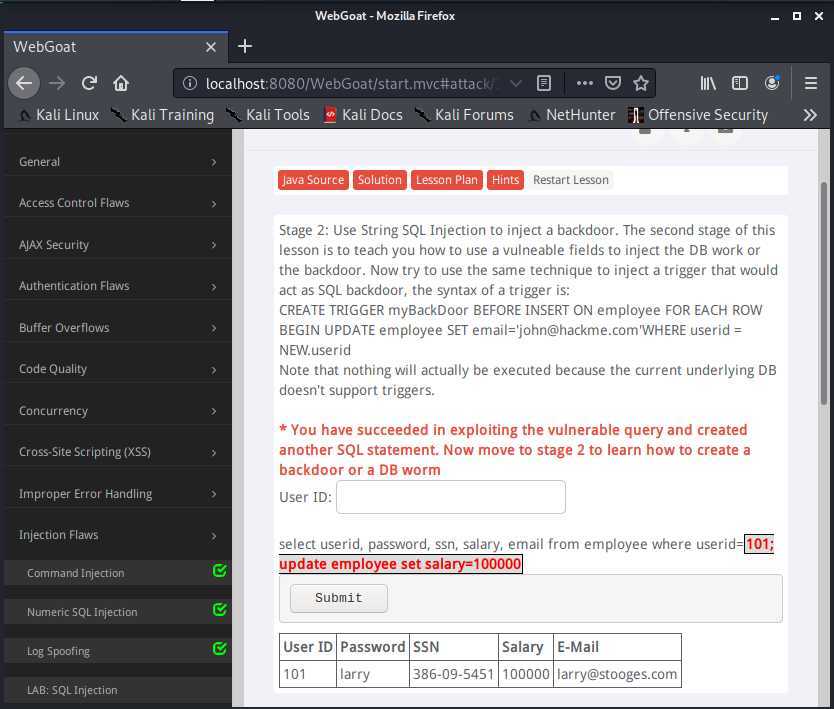
Task: Expand AJAX Security category
Action: pos(119,245)
